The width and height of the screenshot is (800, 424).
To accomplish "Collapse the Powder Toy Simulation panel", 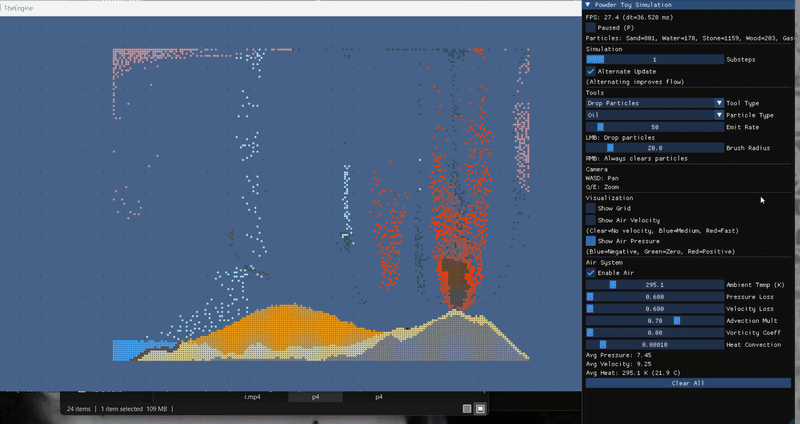I will (x=589, y=4).
